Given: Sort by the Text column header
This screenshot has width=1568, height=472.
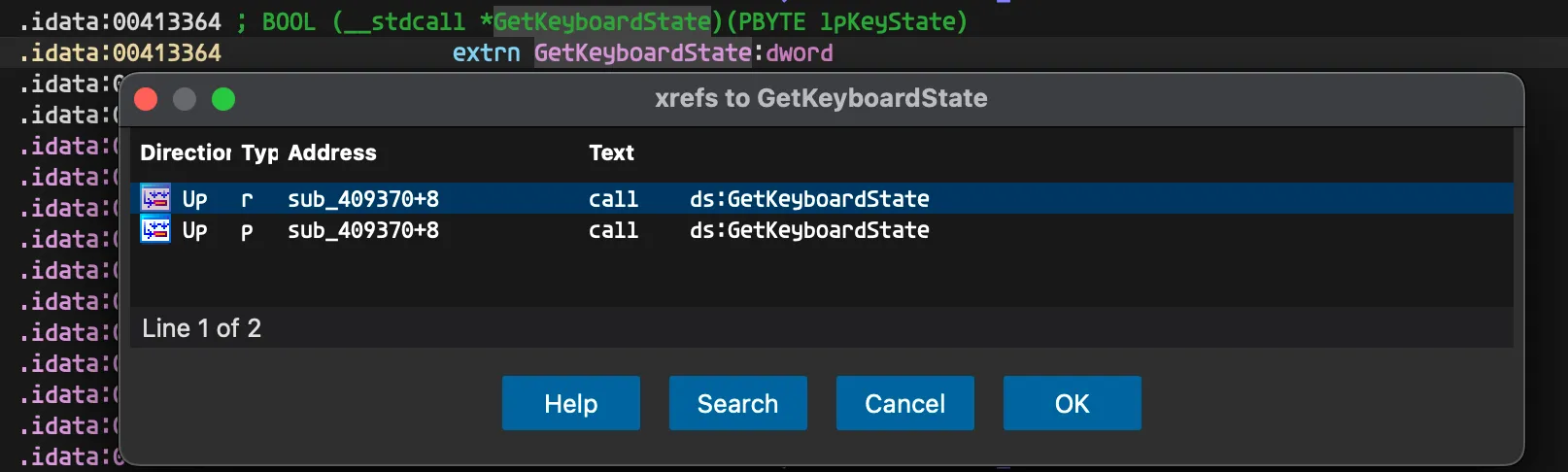Looking at the screenshot, I should point(611,152).
